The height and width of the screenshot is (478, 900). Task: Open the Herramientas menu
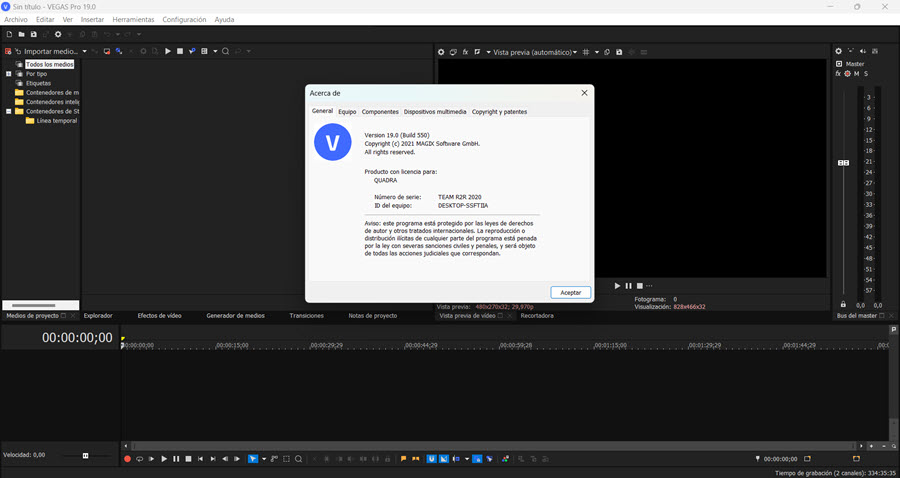133,20
